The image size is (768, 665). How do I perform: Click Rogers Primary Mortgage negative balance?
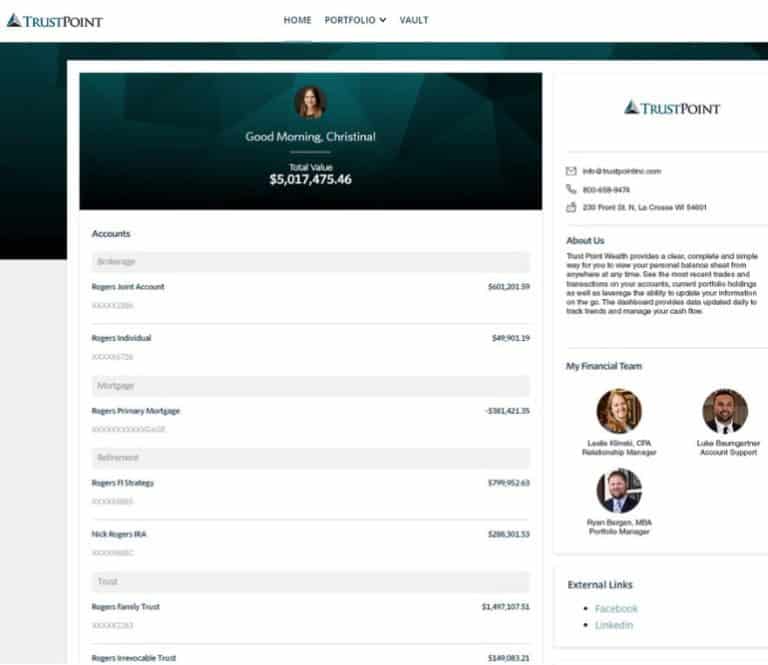pyautogui.click(x=507, y=411)
